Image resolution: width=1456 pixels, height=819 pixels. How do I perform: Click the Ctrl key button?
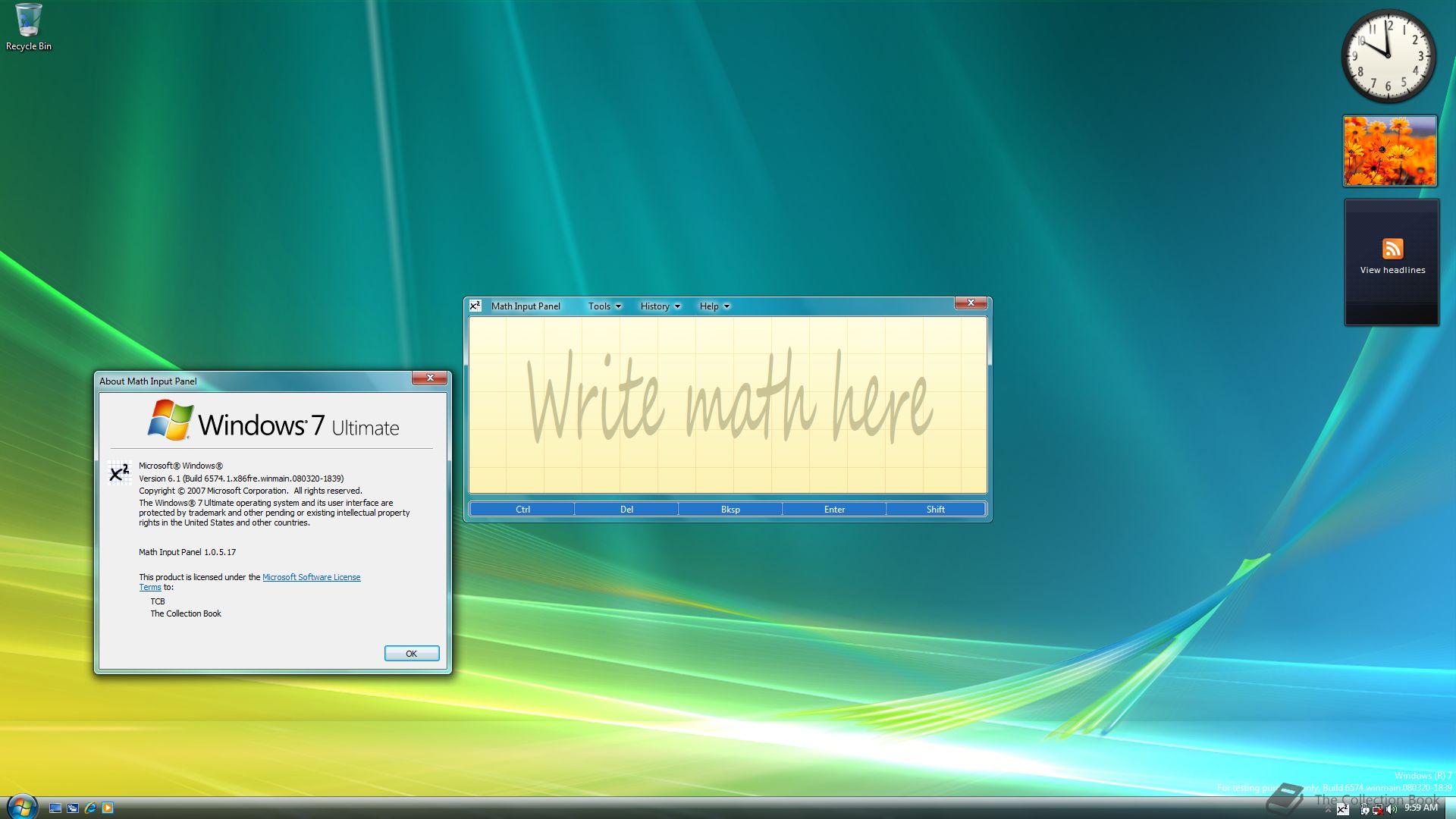coord(522,510)
